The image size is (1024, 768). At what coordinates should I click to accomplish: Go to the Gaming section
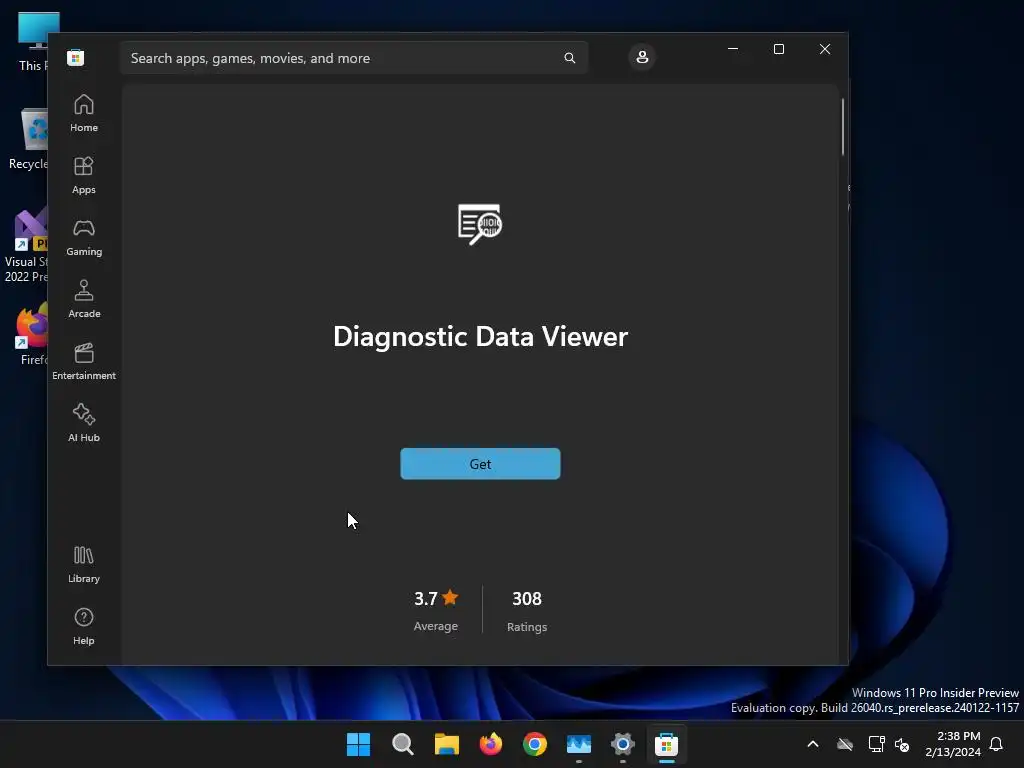pos(84,238)
